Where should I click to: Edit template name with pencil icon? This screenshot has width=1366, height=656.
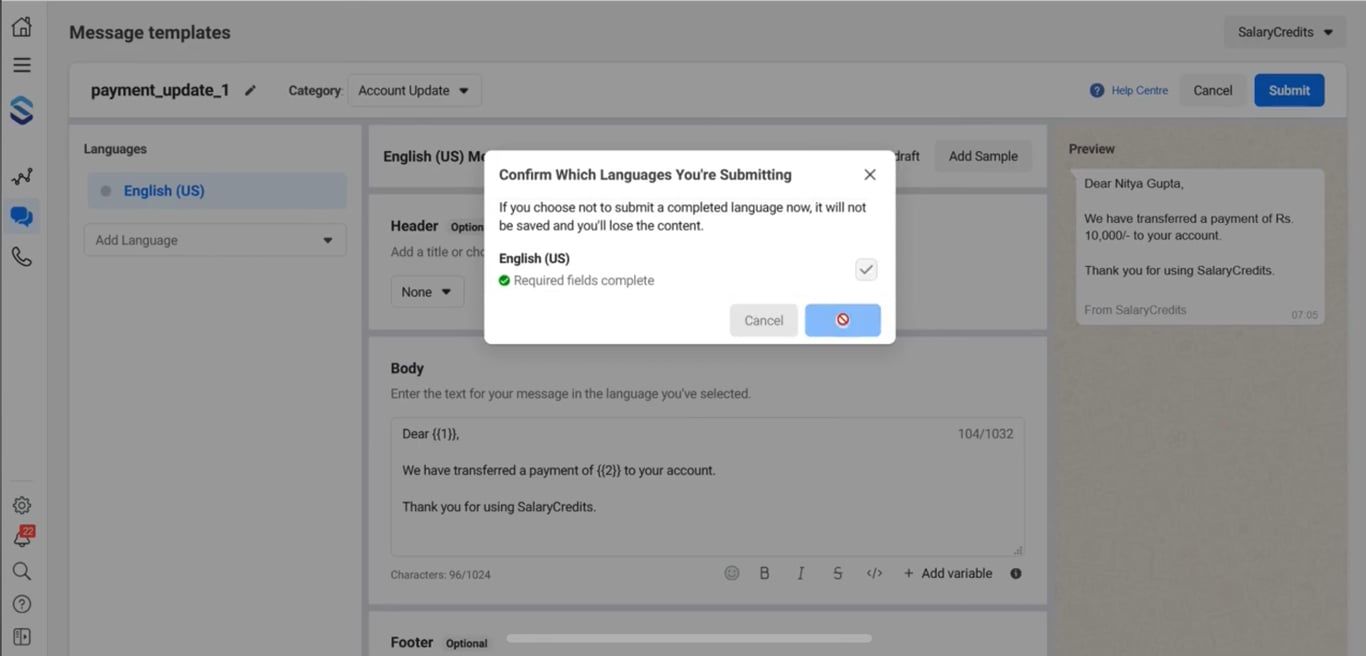click(250, 90)
